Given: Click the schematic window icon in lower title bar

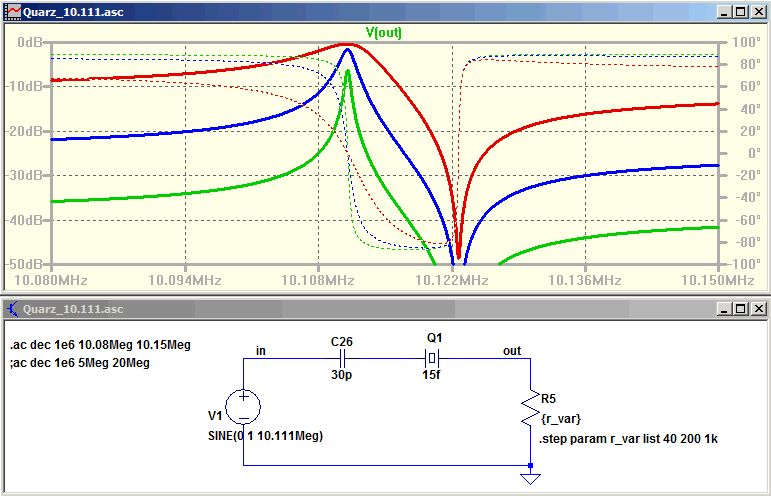Looking at the screenshot, I should [x=12, y=309].
